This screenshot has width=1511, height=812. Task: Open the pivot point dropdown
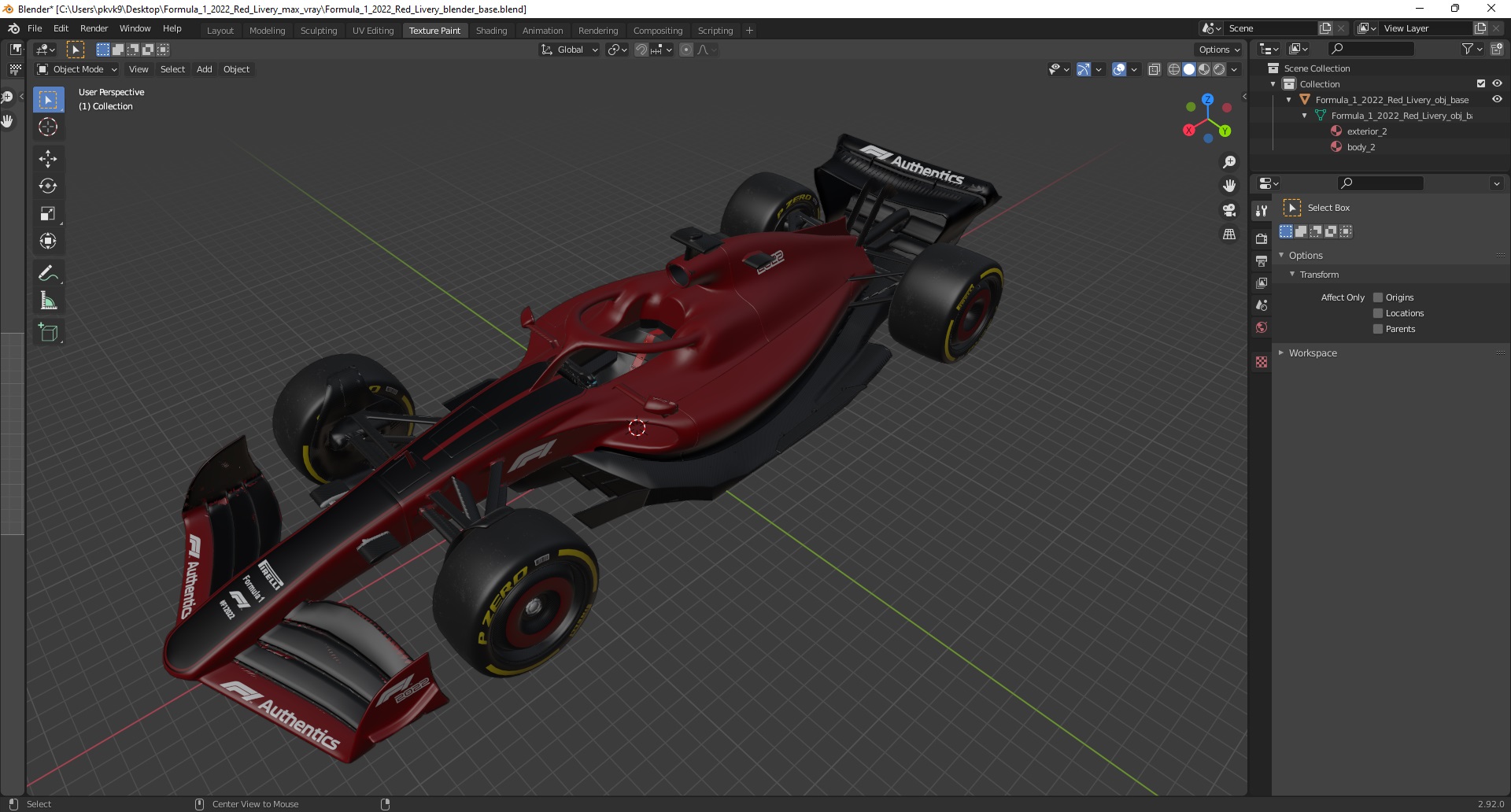click(618, 50)
